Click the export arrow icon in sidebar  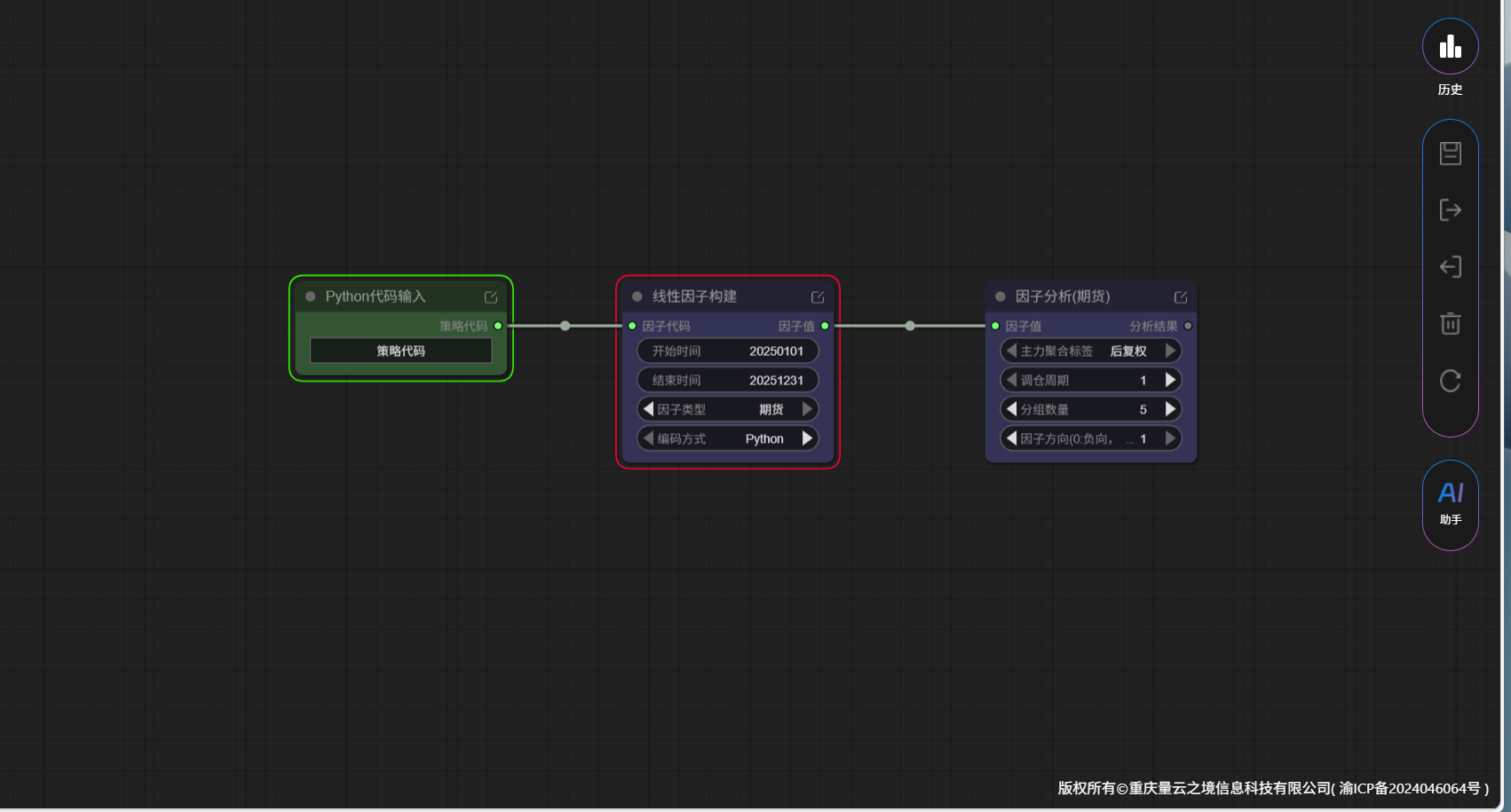(x=1450, y=210)
